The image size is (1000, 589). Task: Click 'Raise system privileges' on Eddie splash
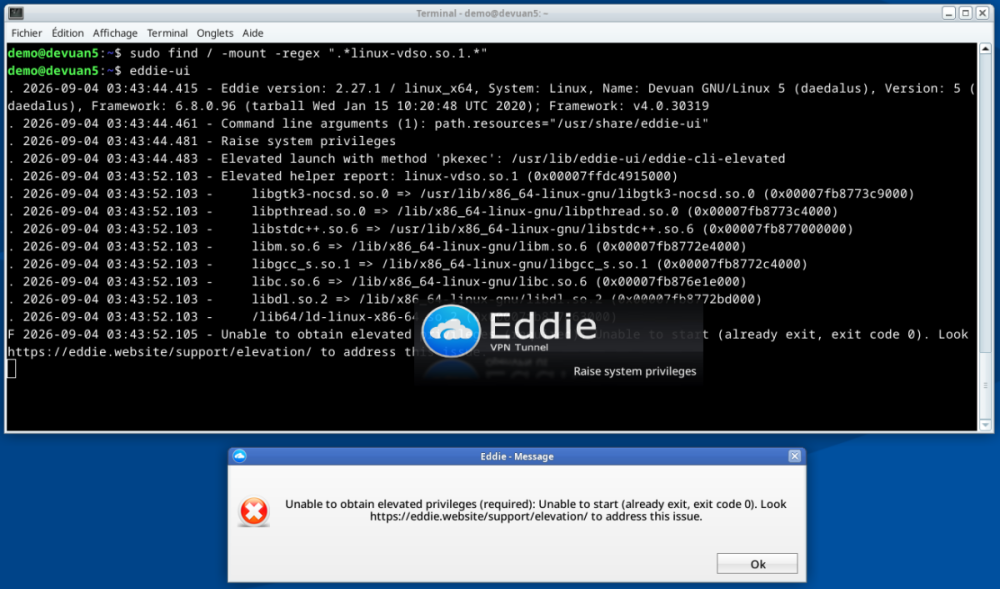click(x=635, y=371)
